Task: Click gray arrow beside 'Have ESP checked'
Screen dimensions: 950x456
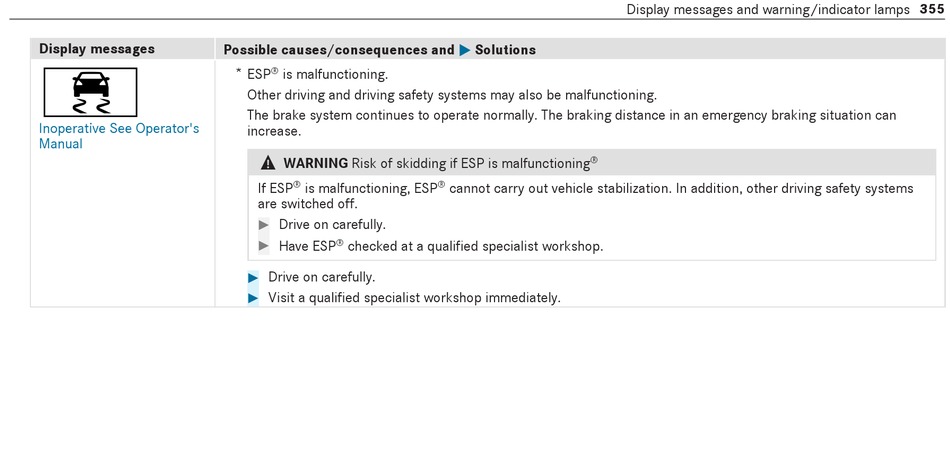Action: pos(264,246)
